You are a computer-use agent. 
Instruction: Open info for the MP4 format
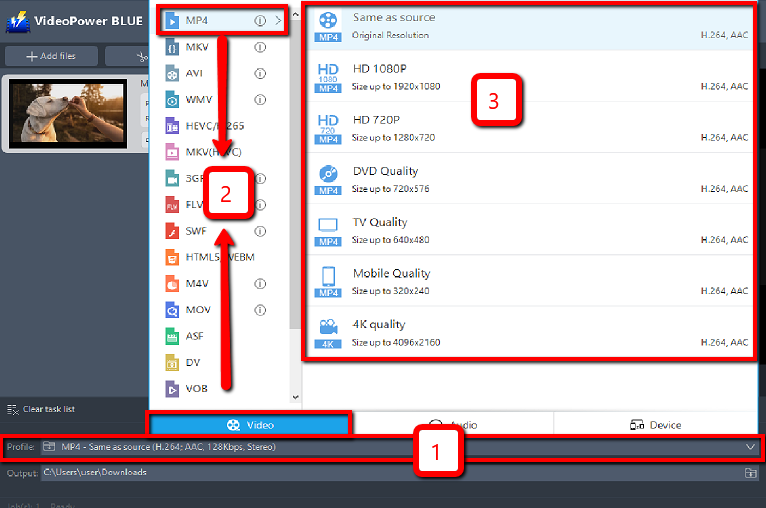(x=260, y=21)
